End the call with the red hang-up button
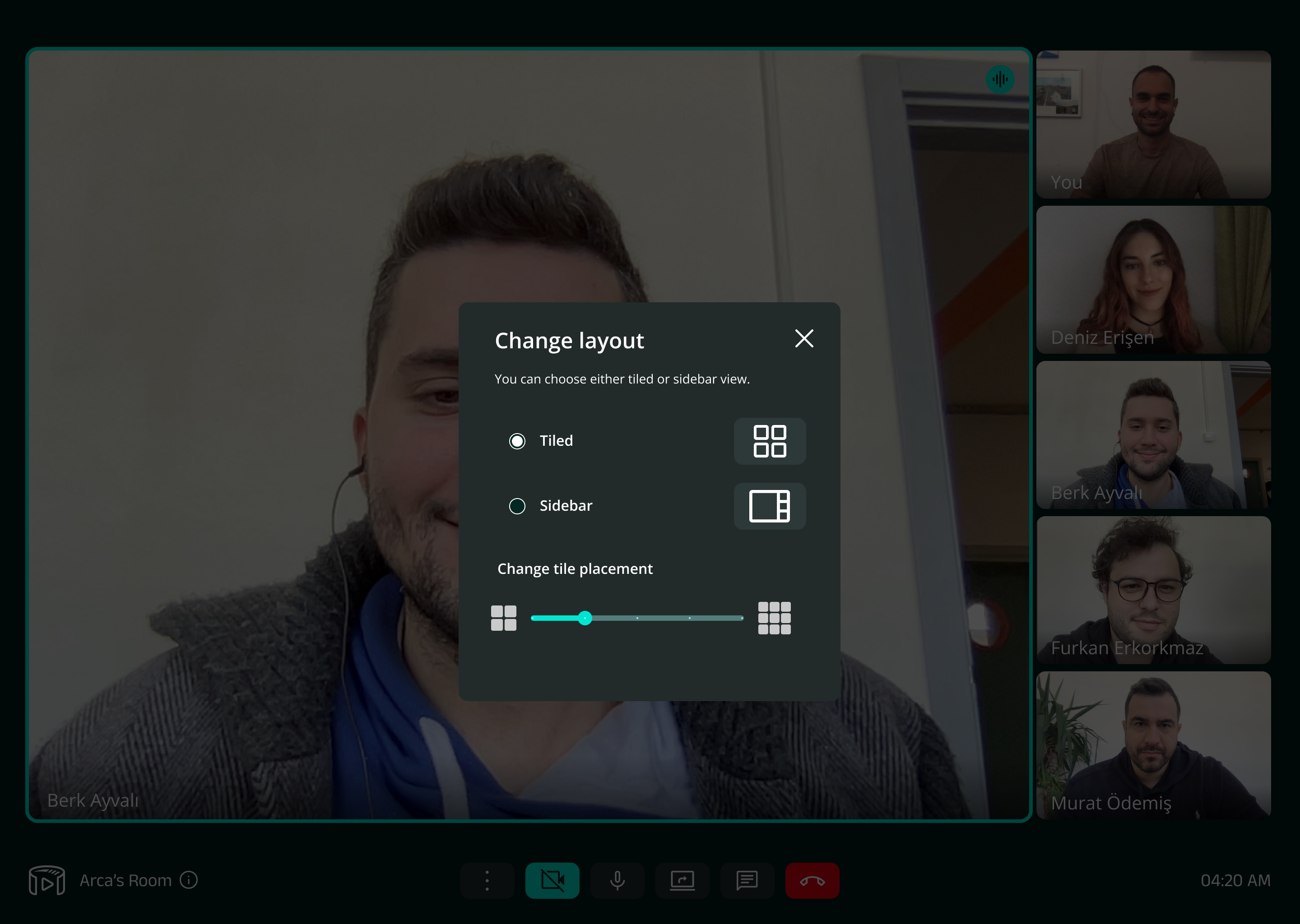This screenshot has height=924, width=1300. [x=812, y=881]
